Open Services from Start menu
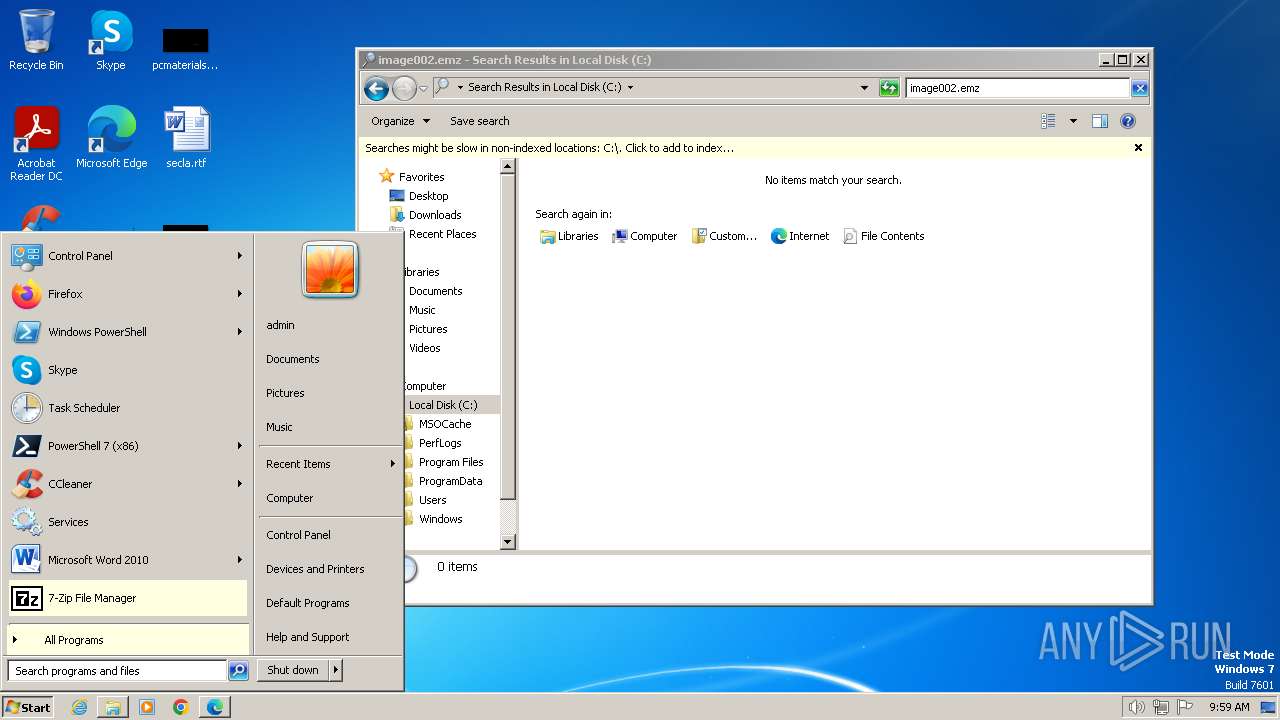1280x720 pixels. (x=127, y=522)
